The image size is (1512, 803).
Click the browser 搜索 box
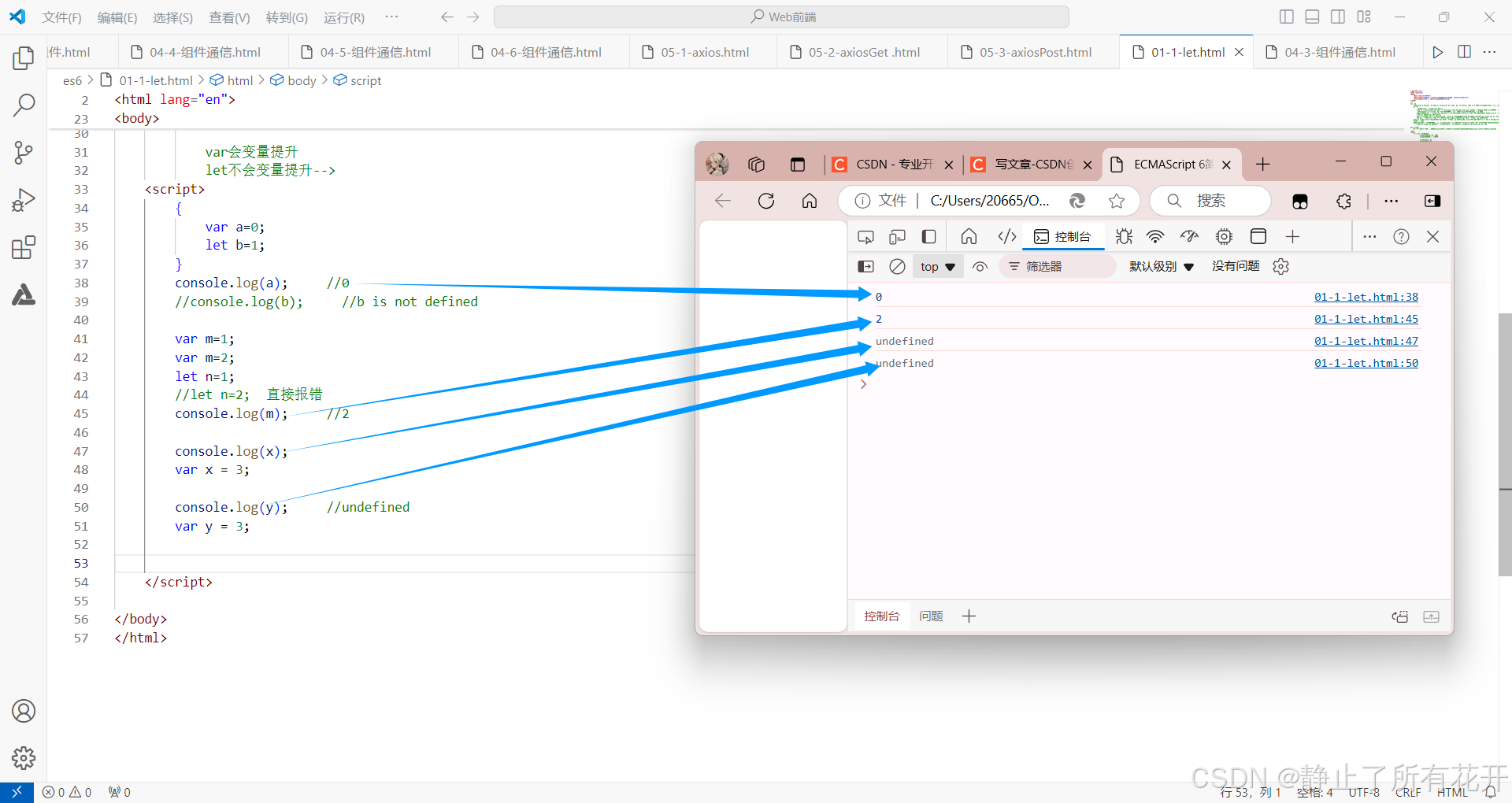point(1210,201)
